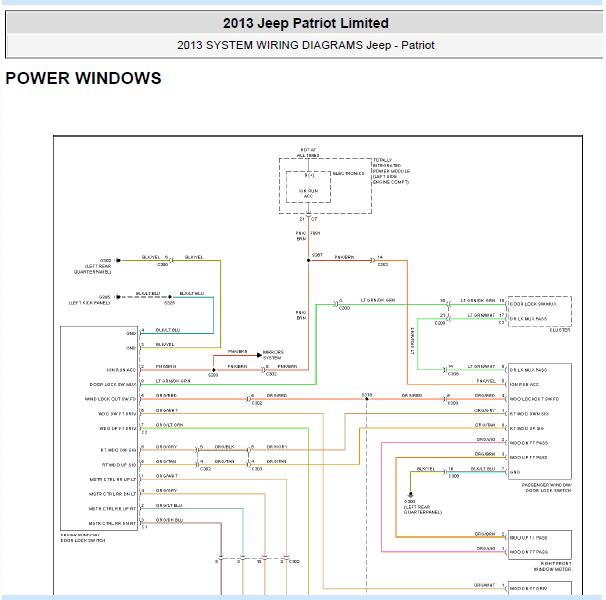606x600 pixels.
Task: Click 'IGN RUN ACC' on passenger switch box
Action: click(x=524, y=385)
